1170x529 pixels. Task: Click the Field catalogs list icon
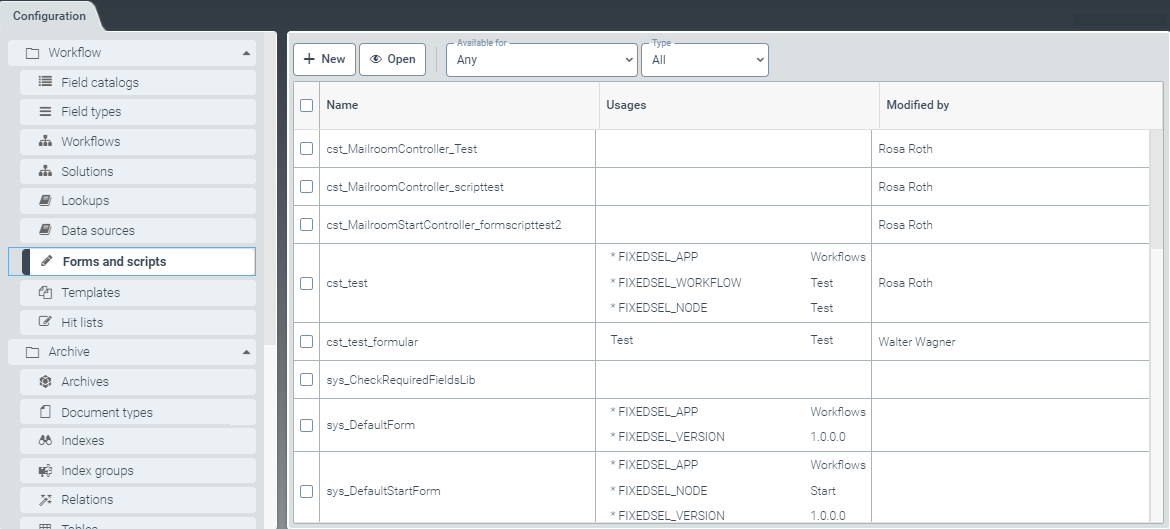point(45,82)
